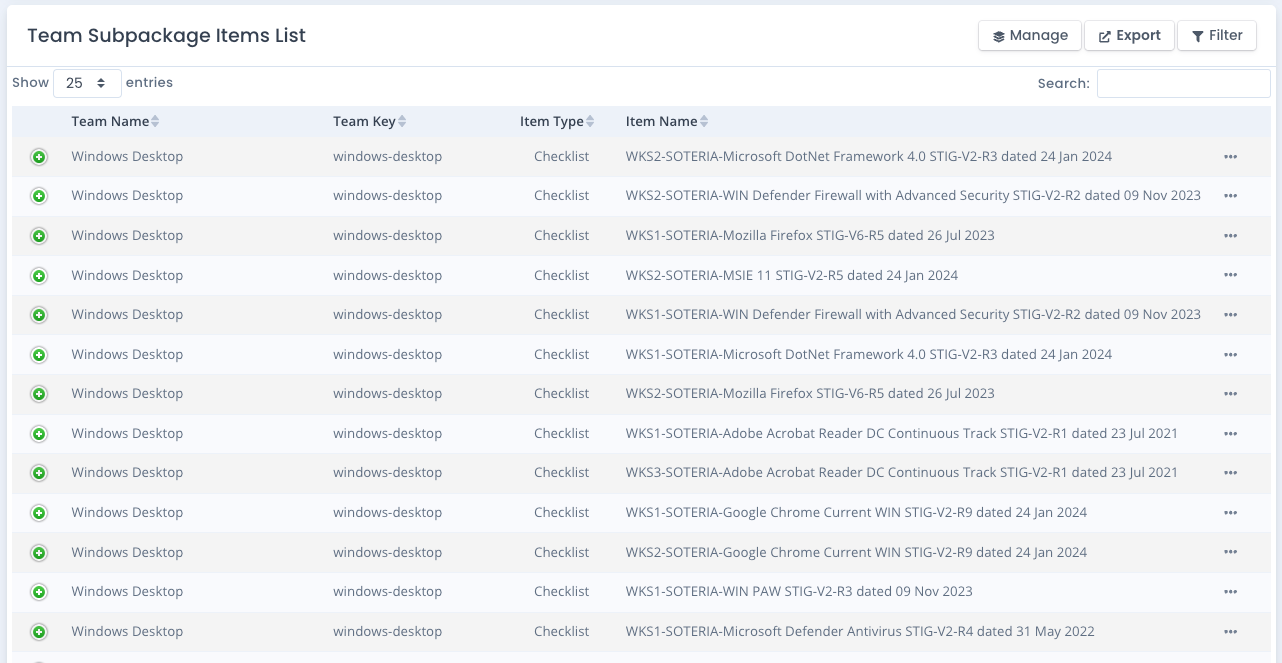1282x663 pixels.
Task: Expand WKS1-SOTERIA-WIN Defender Firewall row plus icon
Action: [39, 315]
